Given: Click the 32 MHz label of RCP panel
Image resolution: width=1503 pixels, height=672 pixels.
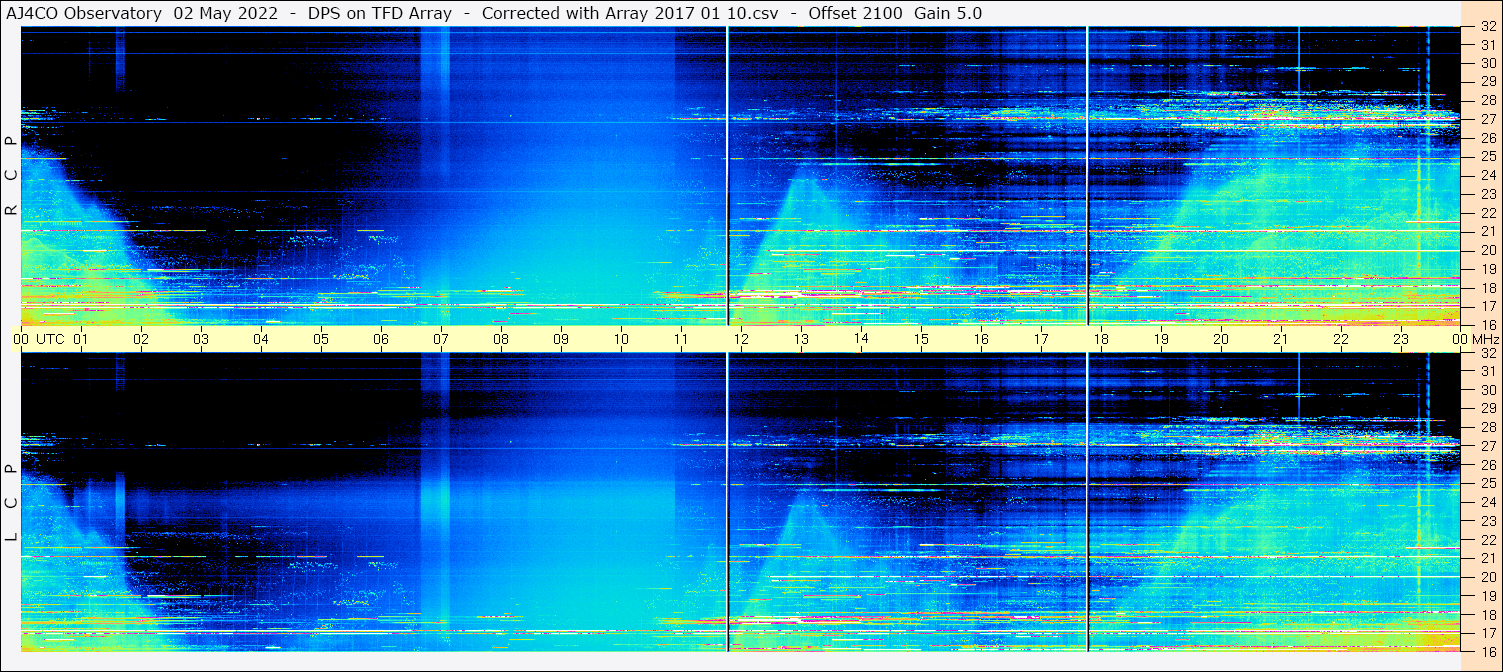Looking at the screenshot, I should point(1487,27).
